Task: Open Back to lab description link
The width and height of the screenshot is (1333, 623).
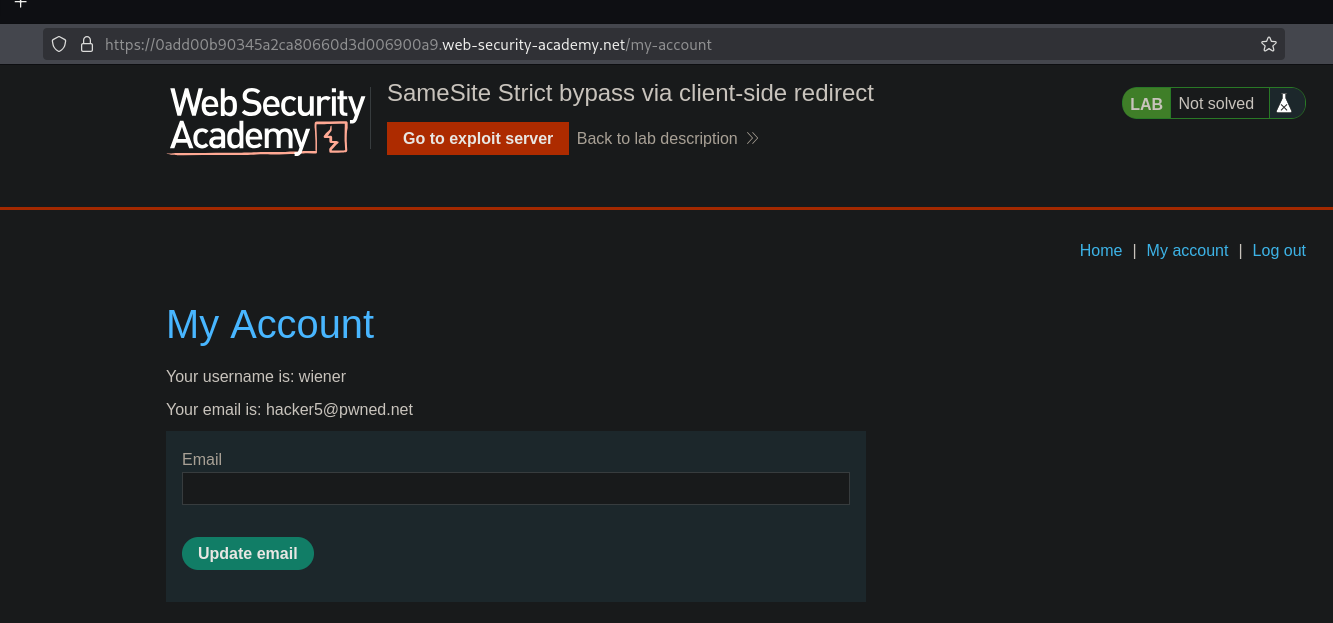Action: pos(657,138)
